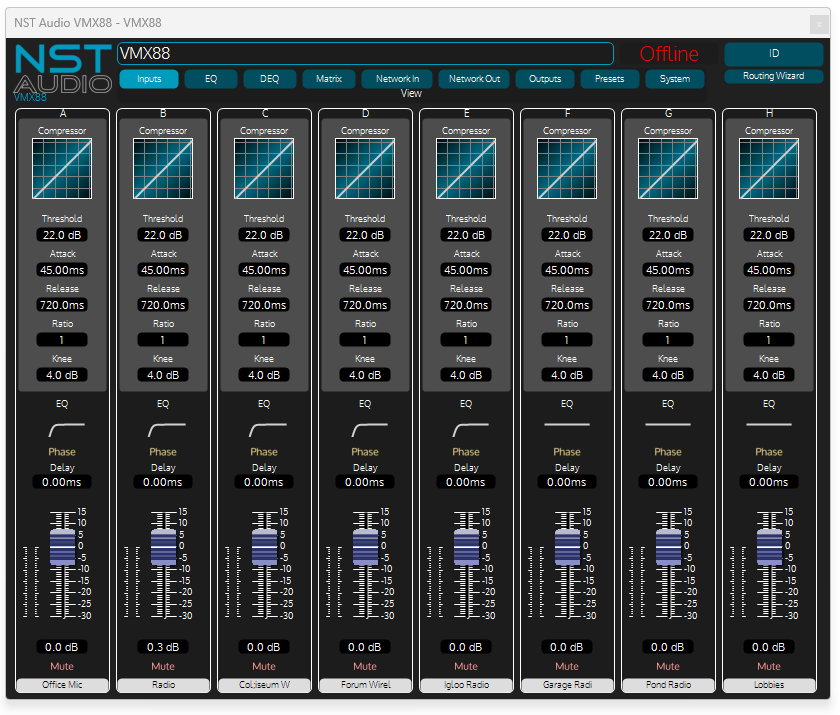Launch the Routing Wizard
840x715 pixels.
click(773, 76)
